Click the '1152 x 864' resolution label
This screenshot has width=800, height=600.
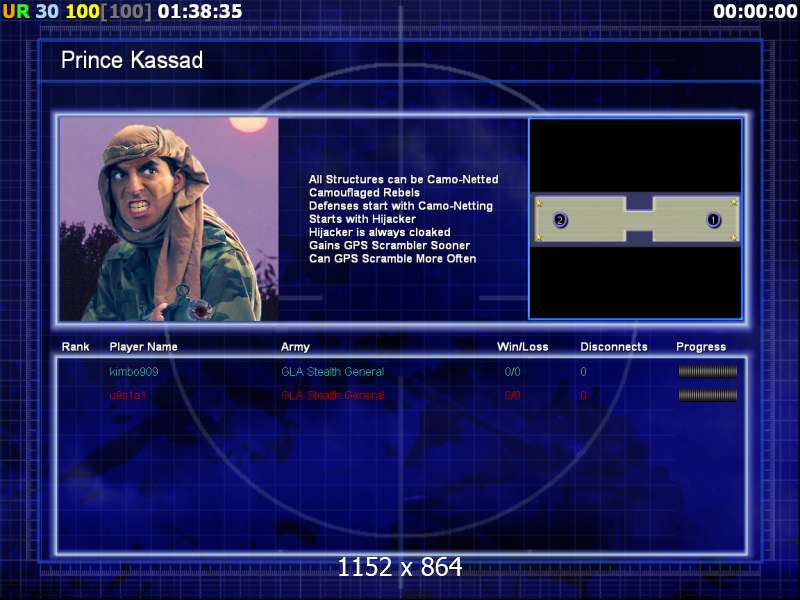tap(400, 567)
